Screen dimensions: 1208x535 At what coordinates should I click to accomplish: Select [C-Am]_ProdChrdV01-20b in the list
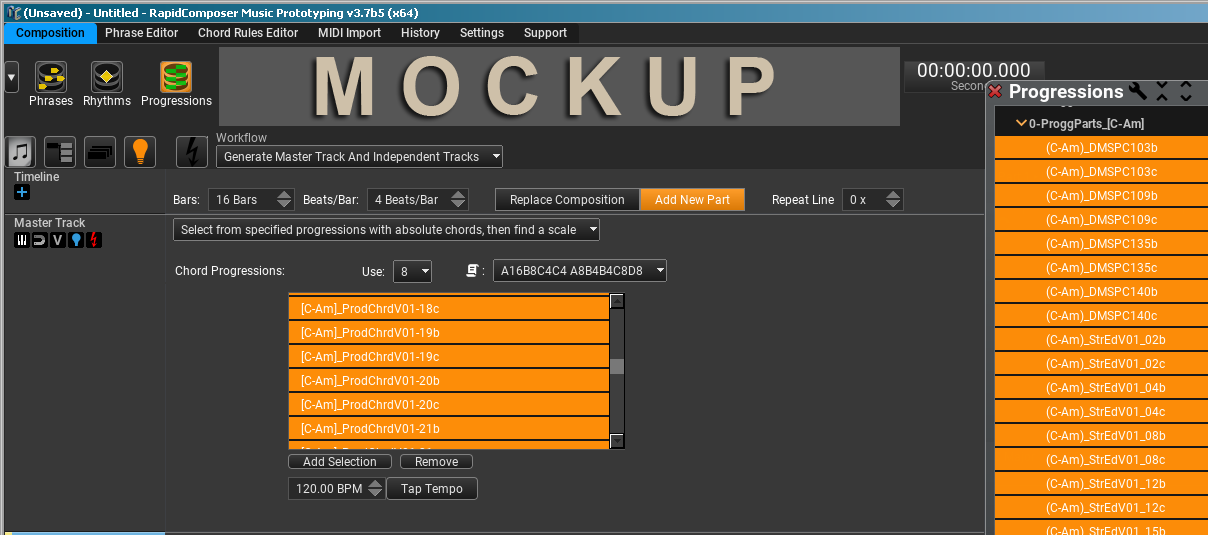click(x=449, y=381)
